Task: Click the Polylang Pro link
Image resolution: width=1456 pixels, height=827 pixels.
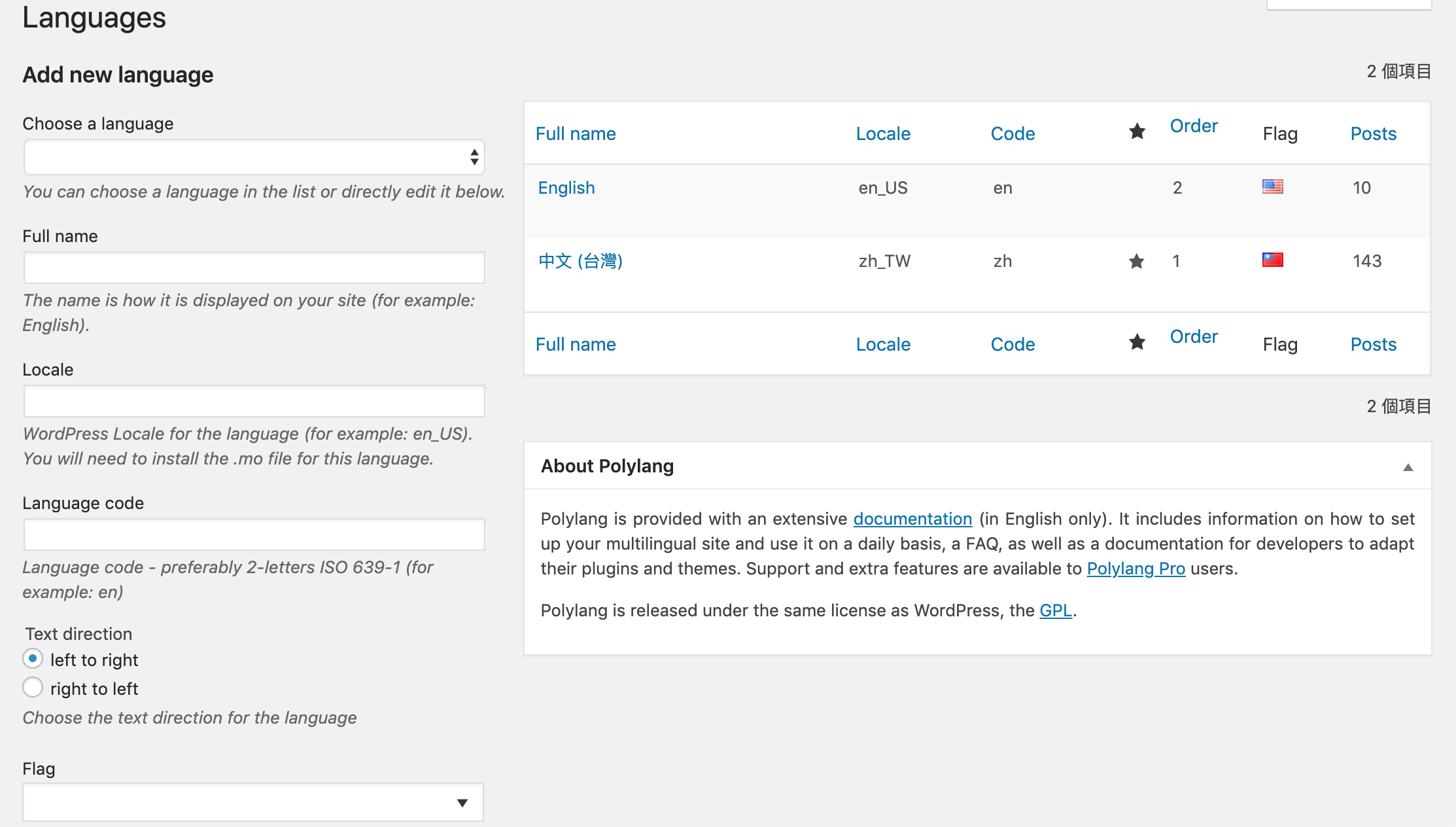Action: coord(1135,569)
